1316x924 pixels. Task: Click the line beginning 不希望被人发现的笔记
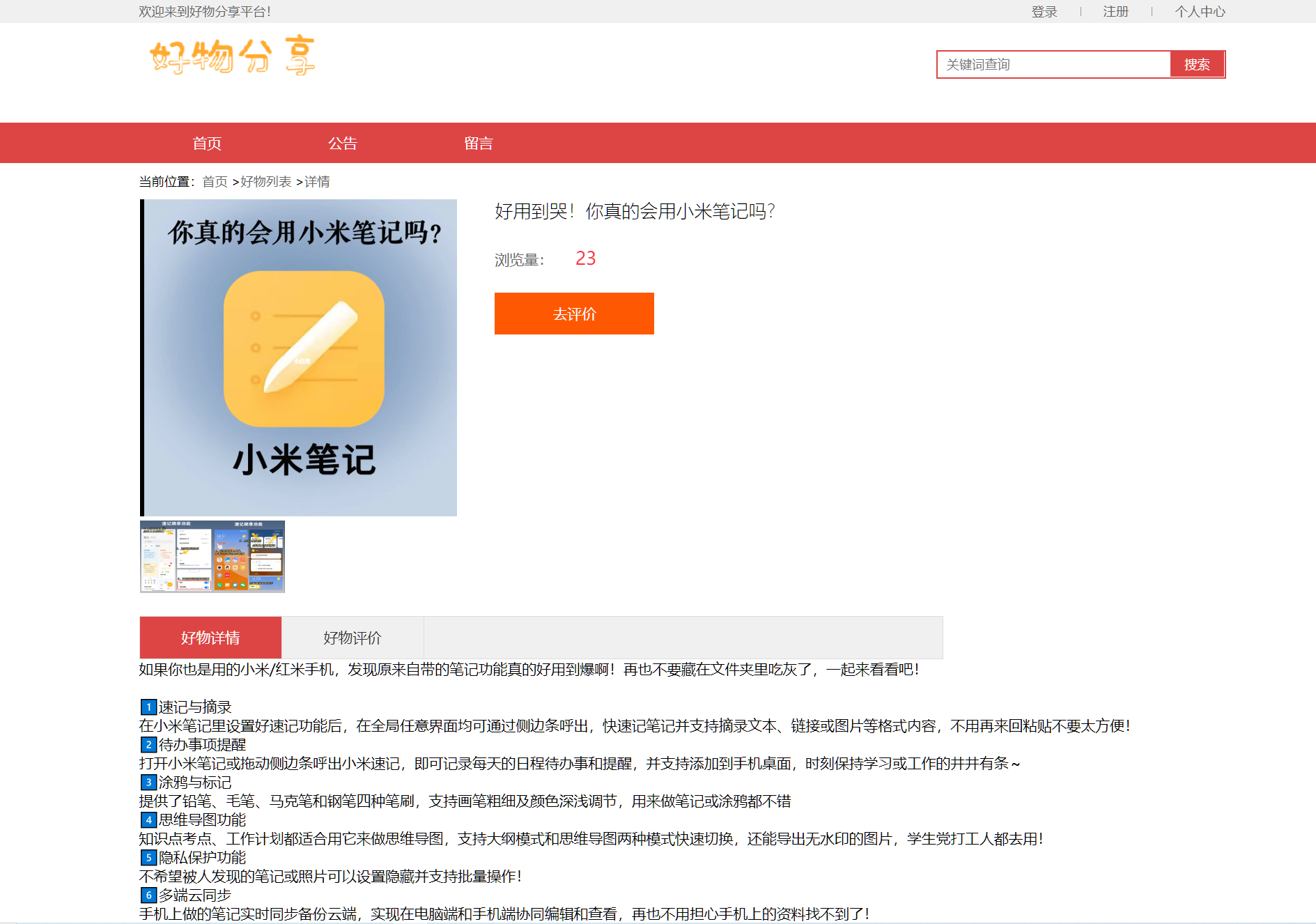coord(330,877)
